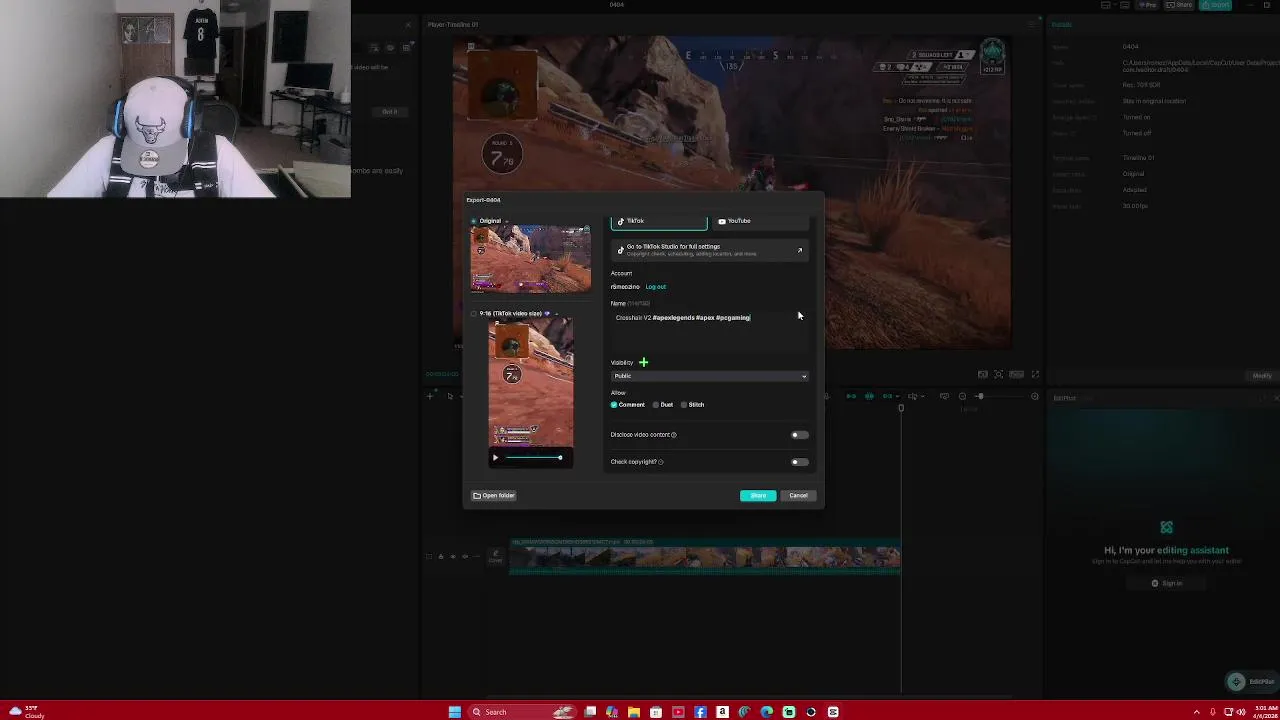The height and width of the screenshot is (720, 1280).
Task: Click the Share button
Action: coord(758,496)
